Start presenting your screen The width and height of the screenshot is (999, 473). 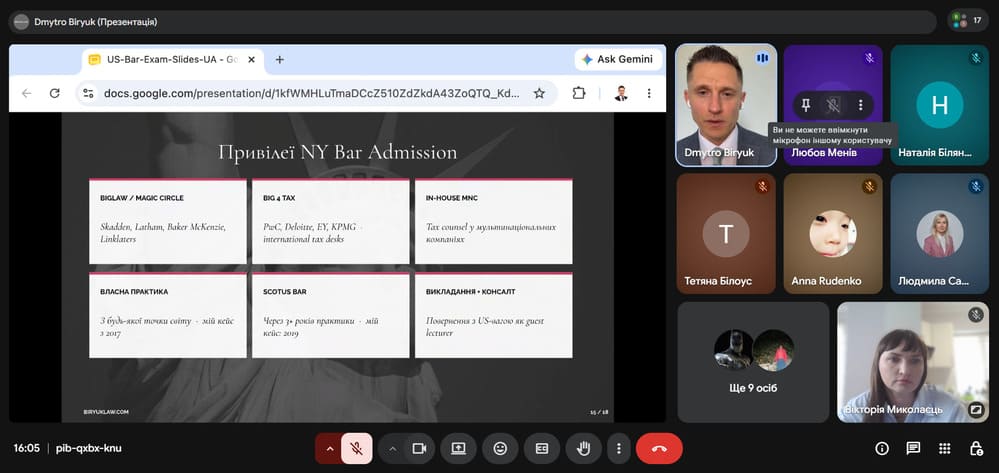[x=459, y=449]
